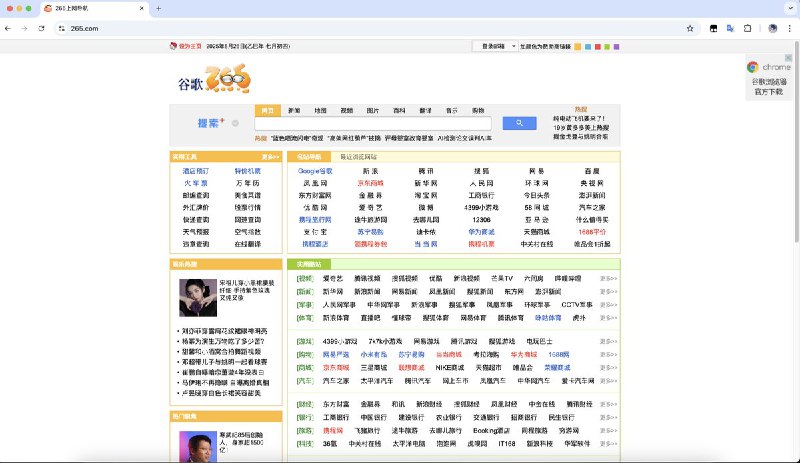This screenshot has height=463, width=800.
Task: Open the Extensions puzzle icon
Action: coord(749,28)
